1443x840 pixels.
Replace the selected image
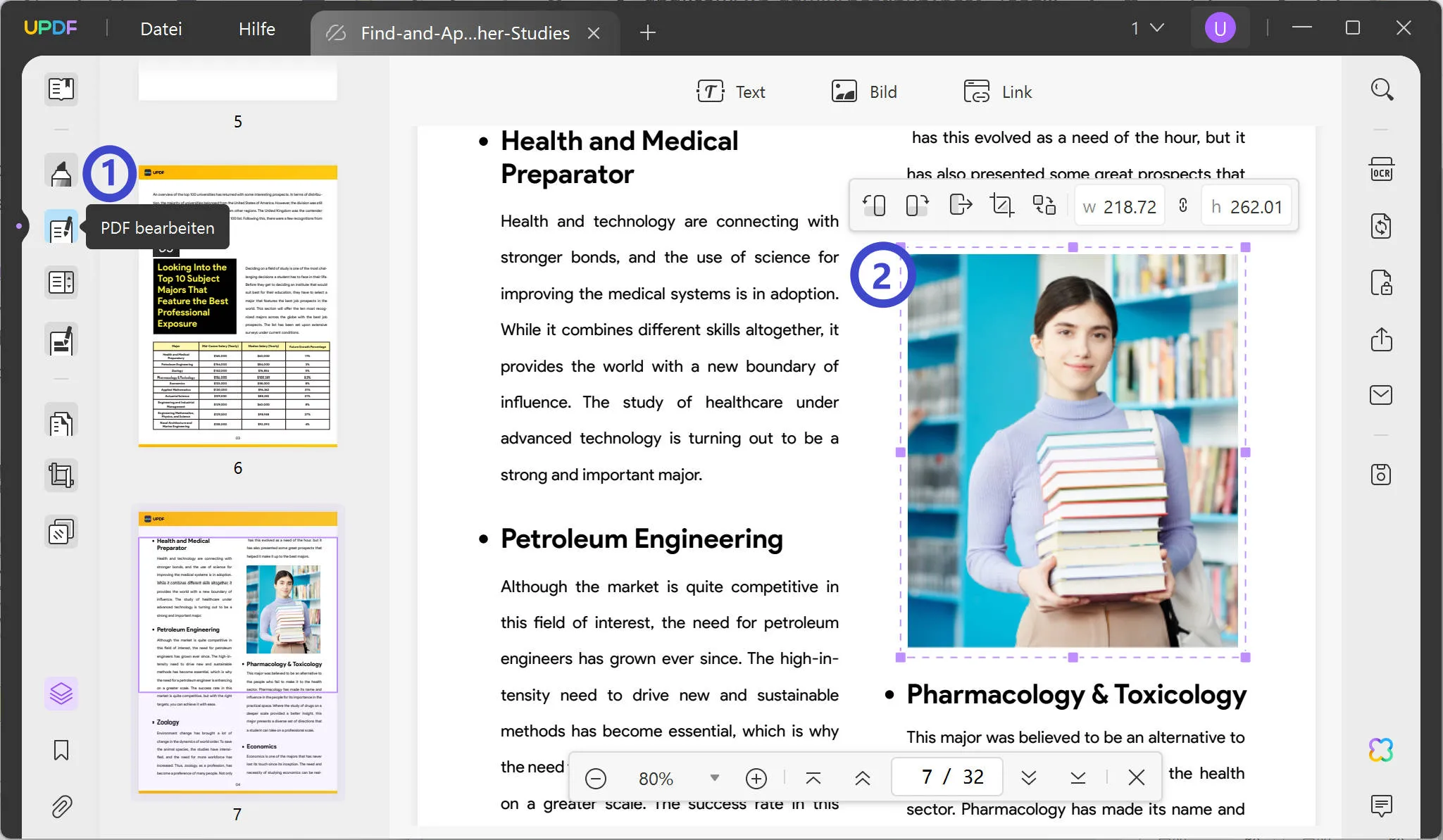pos(1044,206)
